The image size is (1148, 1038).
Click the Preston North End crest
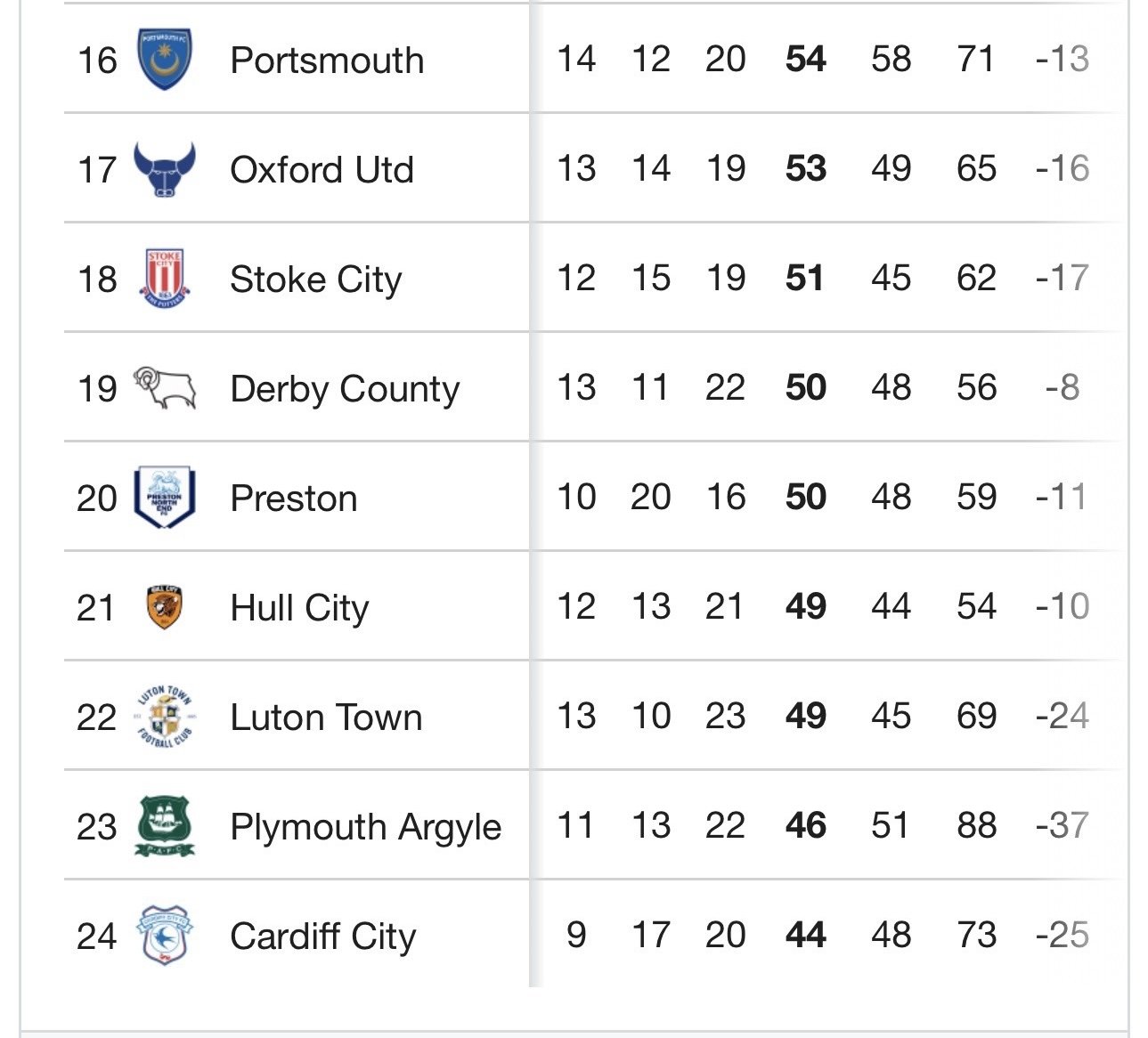point(165,498)
